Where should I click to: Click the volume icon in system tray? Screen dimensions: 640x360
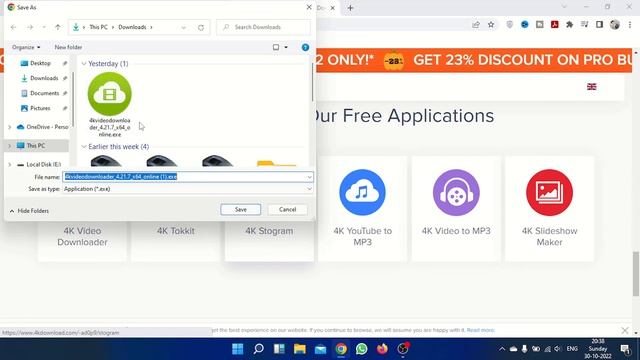(558, 349)
